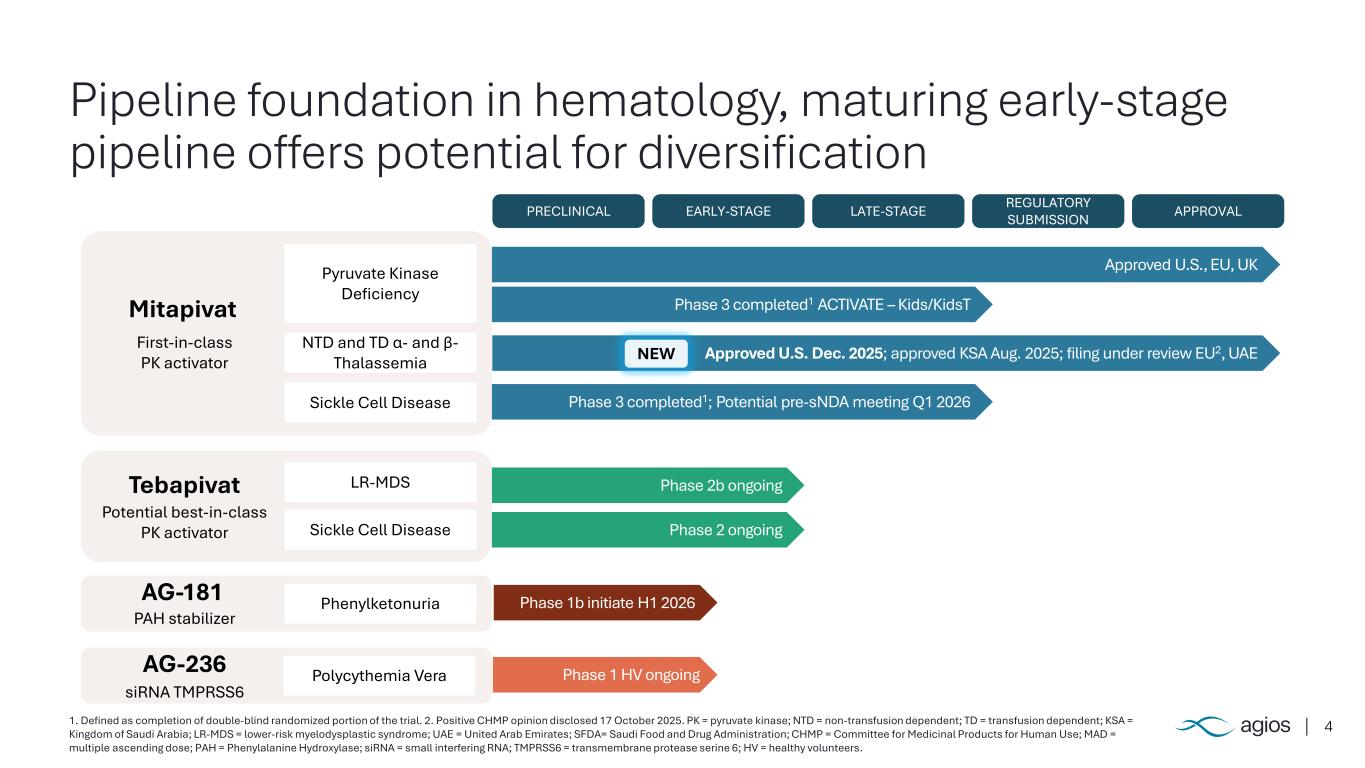
Task: Click the NEW badge on thalassemia bar
Action: point(656,353)
